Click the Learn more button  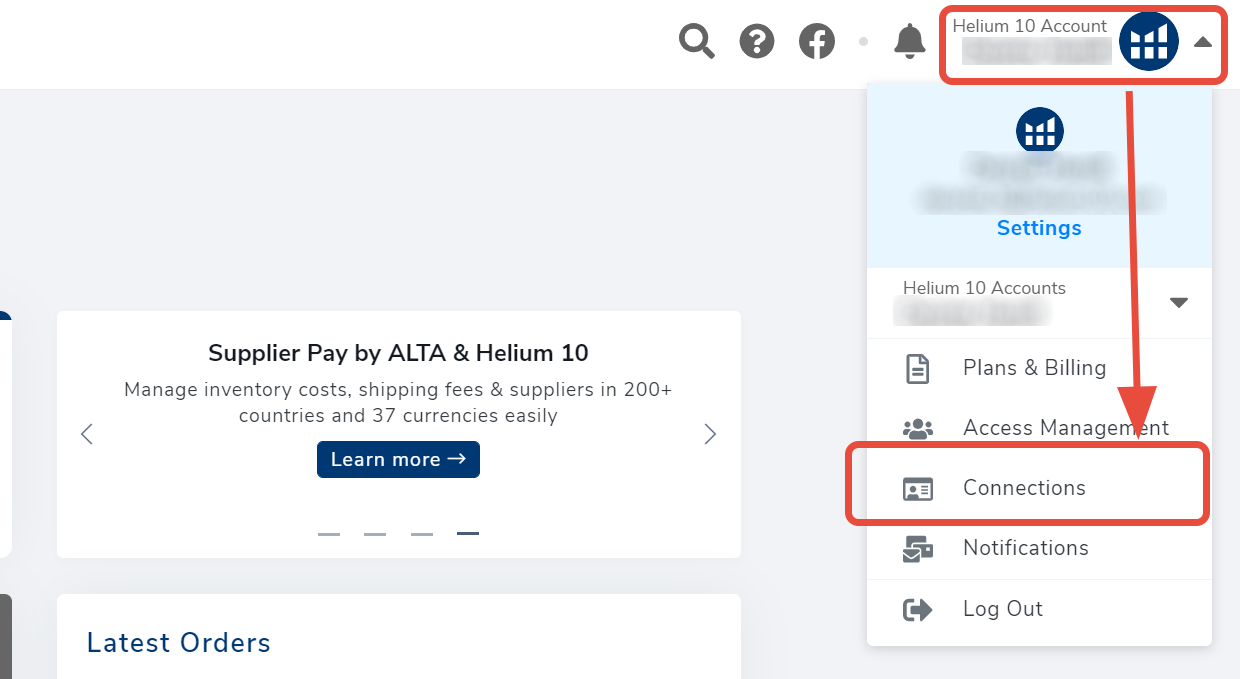tap(398, 459)
